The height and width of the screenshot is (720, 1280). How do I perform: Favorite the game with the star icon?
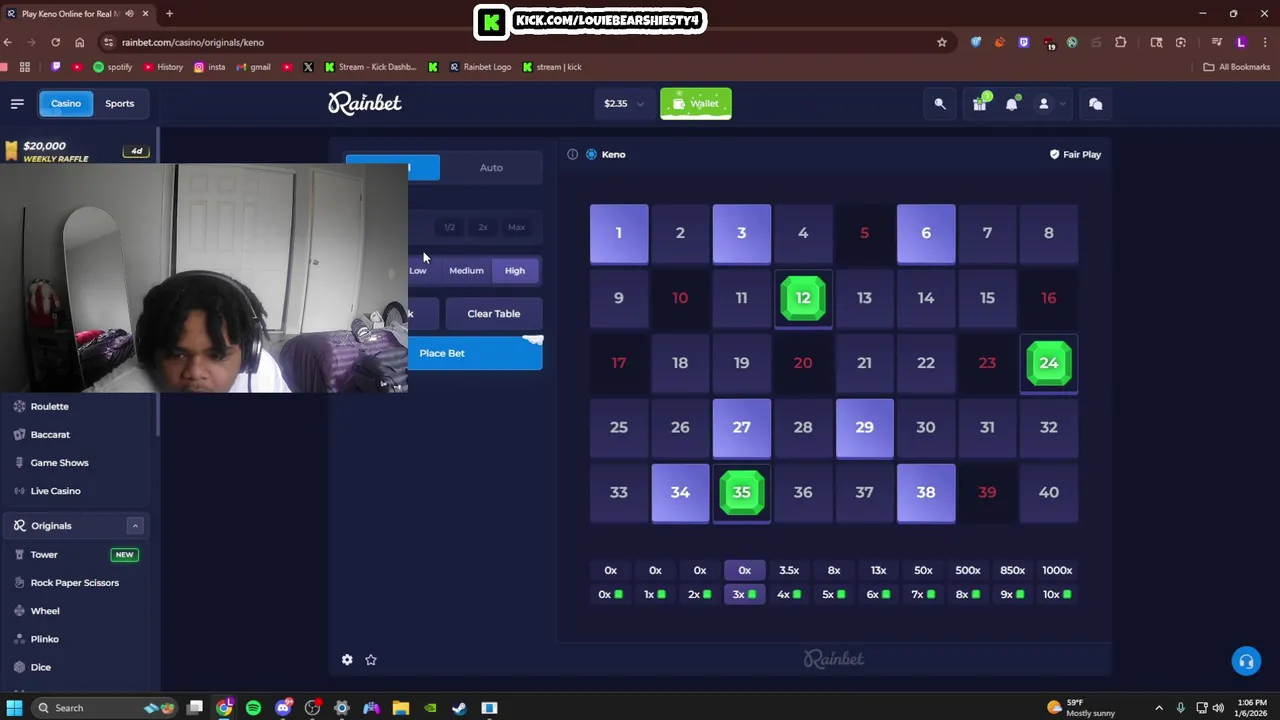click(x=371, y=659)
